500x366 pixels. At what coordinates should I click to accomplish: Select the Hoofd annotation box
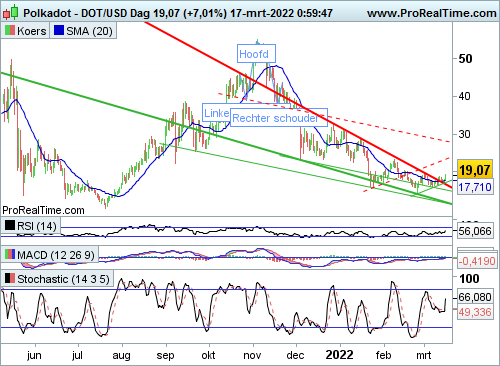coord(256,53)
